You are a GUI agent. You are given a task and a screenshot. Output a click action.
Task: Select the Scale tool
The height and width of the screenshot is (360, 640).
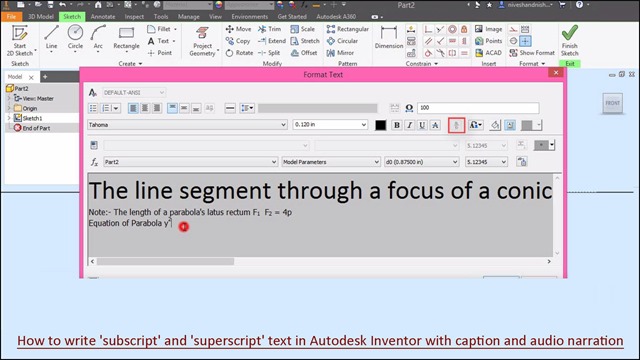[302, 29]
